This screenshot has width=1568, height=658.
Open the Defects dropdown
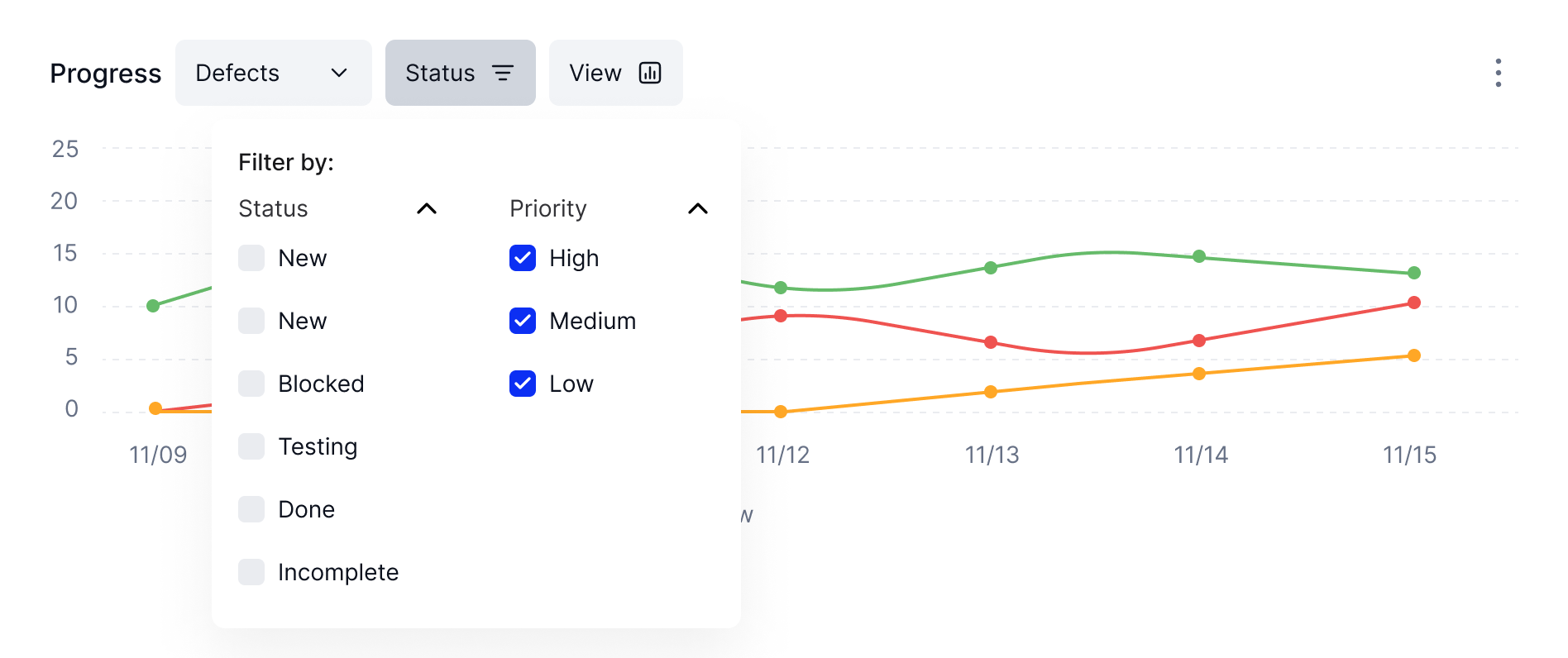[x=274, y=73]
